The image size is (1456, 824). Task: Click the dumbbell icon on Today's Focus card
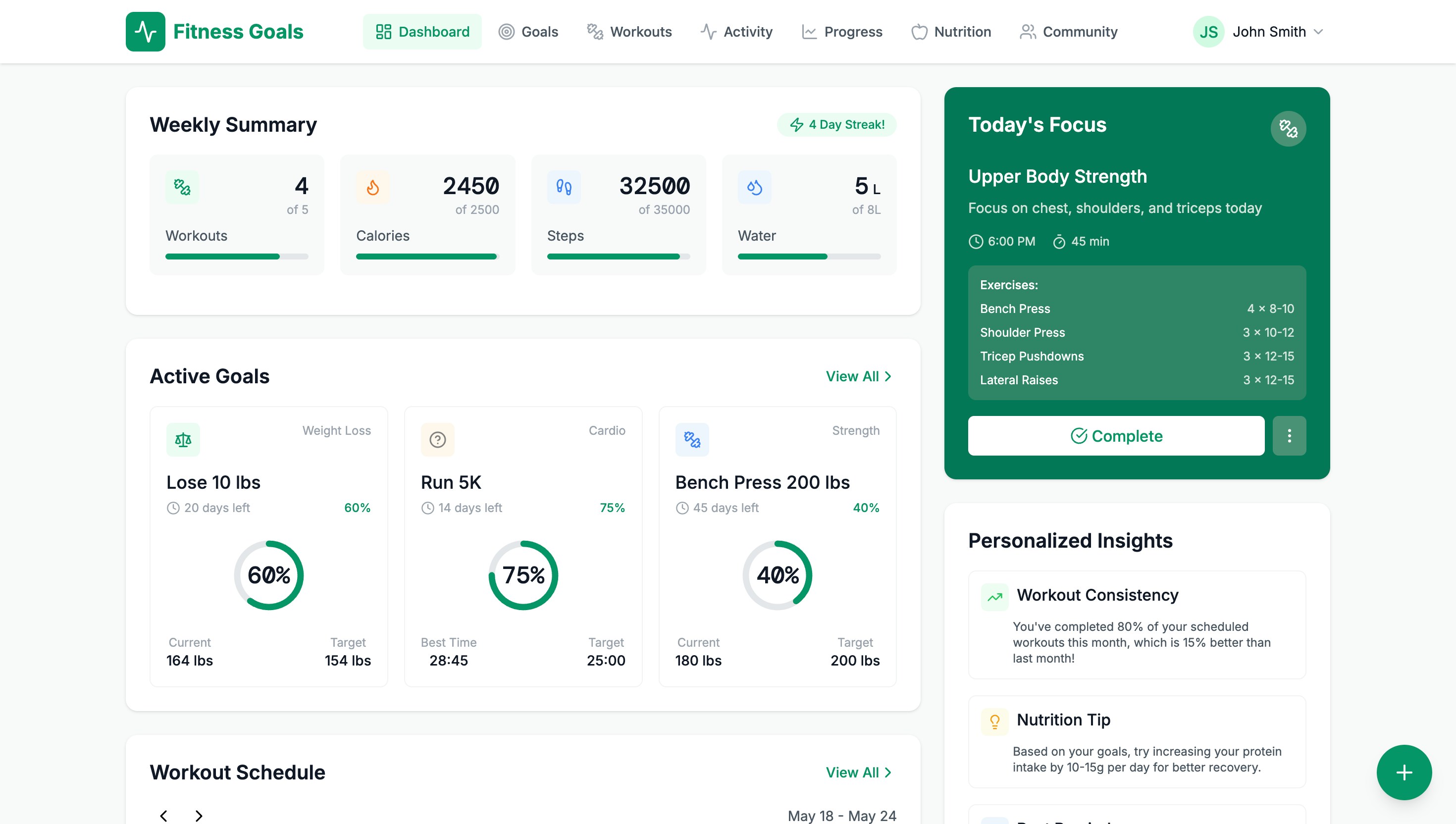1289,128
